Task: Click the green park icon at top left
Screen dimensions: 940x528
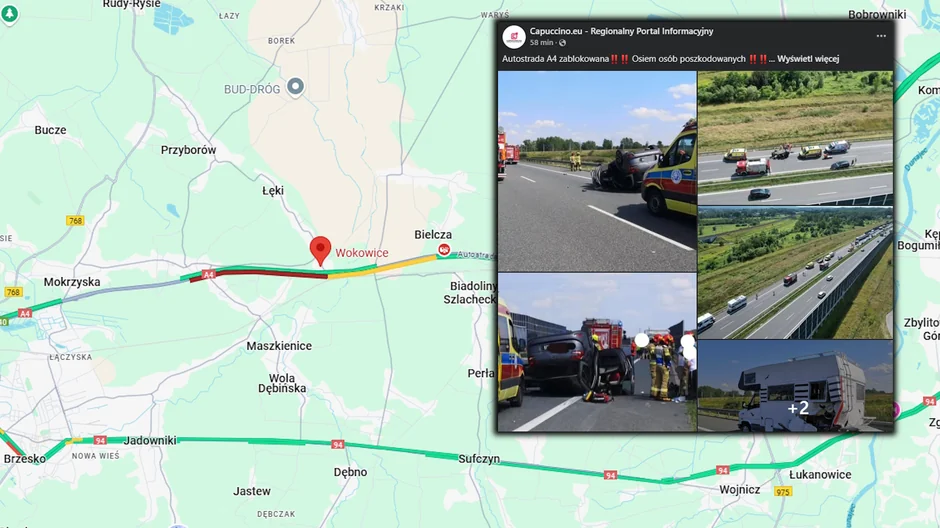Action: tap(9, 14)
